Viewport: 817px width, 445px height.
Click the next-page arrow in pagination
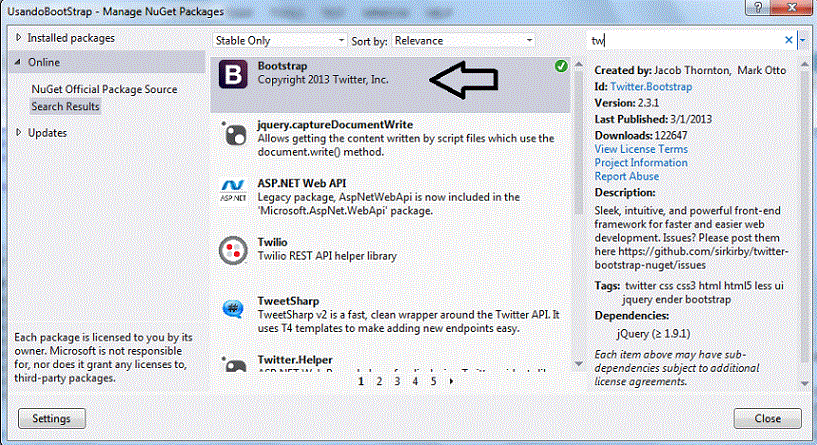(x=451, y=381)
